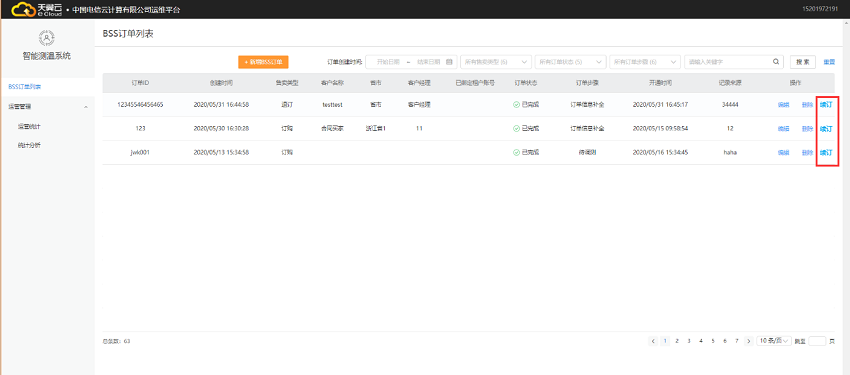Screen dimensions: 850x375
Task: Click 编辑 for order 12345546456465
Action: point(783,105)
